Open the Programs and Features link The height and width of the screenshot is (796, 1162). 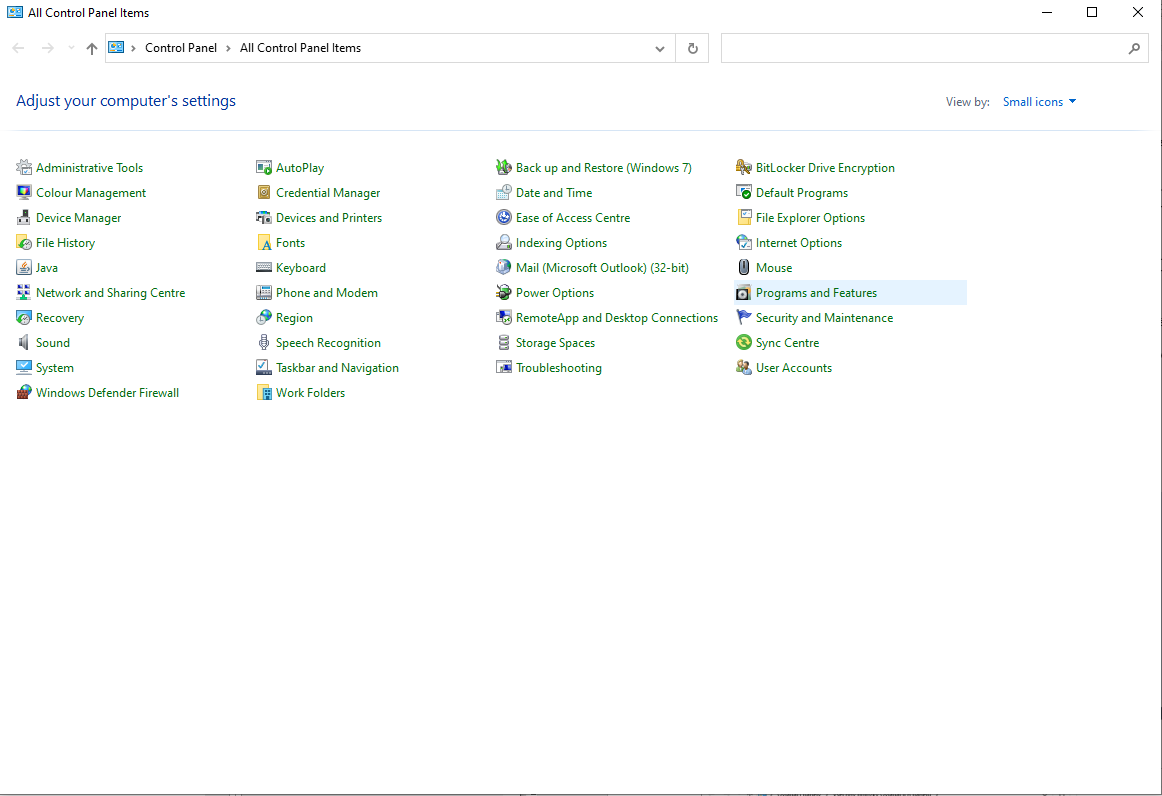point(816,293)
